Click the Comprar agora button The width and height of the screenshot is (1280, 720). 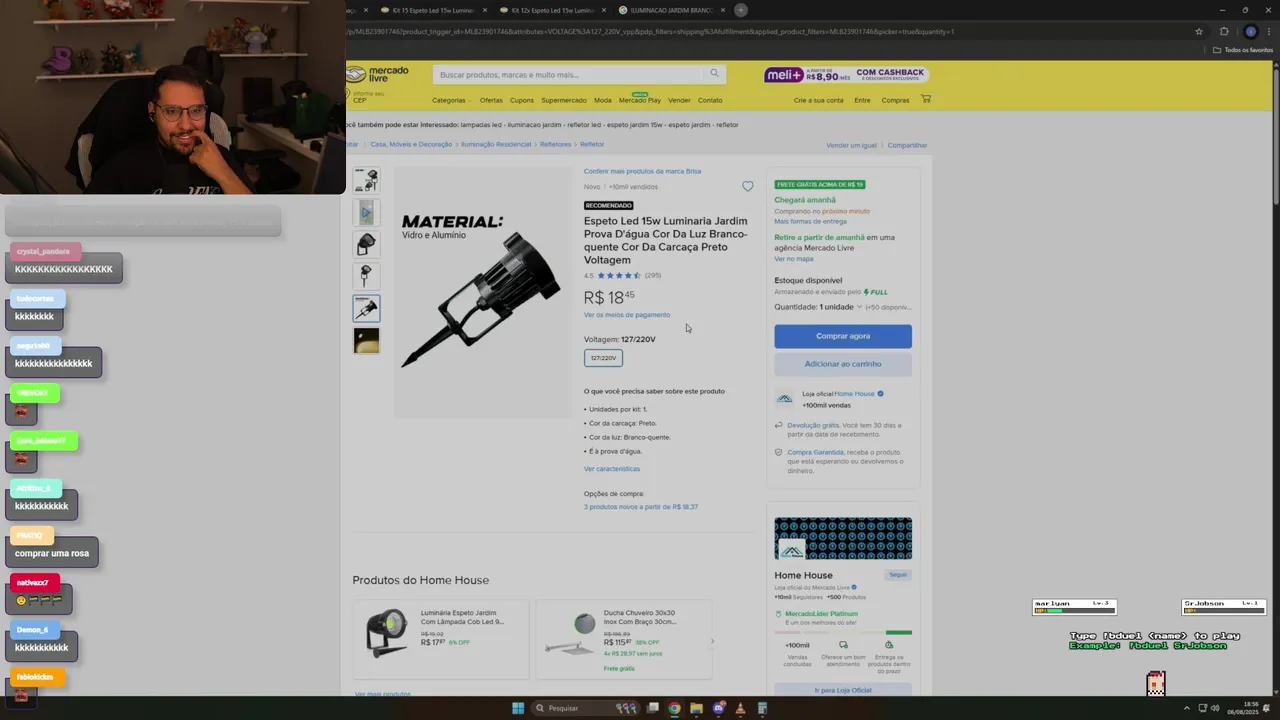pos(843,336)
